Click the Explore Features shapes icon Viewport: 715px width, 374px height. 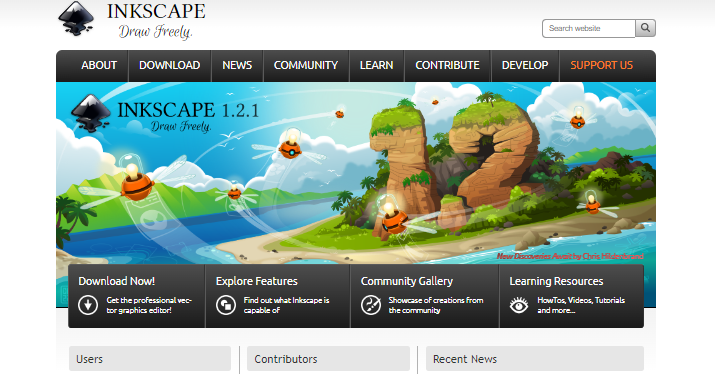pos(226,305)
